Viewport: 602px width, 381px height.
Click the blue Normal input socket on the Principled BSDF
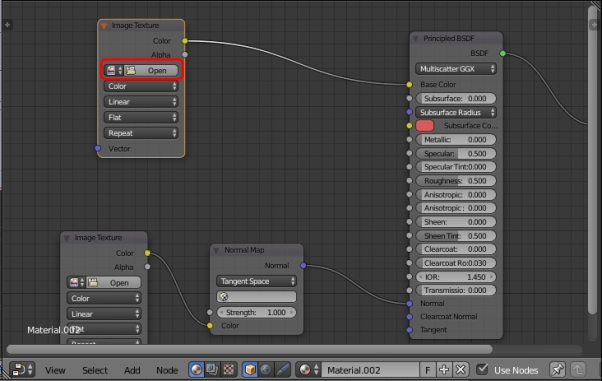pyautogui.click(x=409, y=303)
